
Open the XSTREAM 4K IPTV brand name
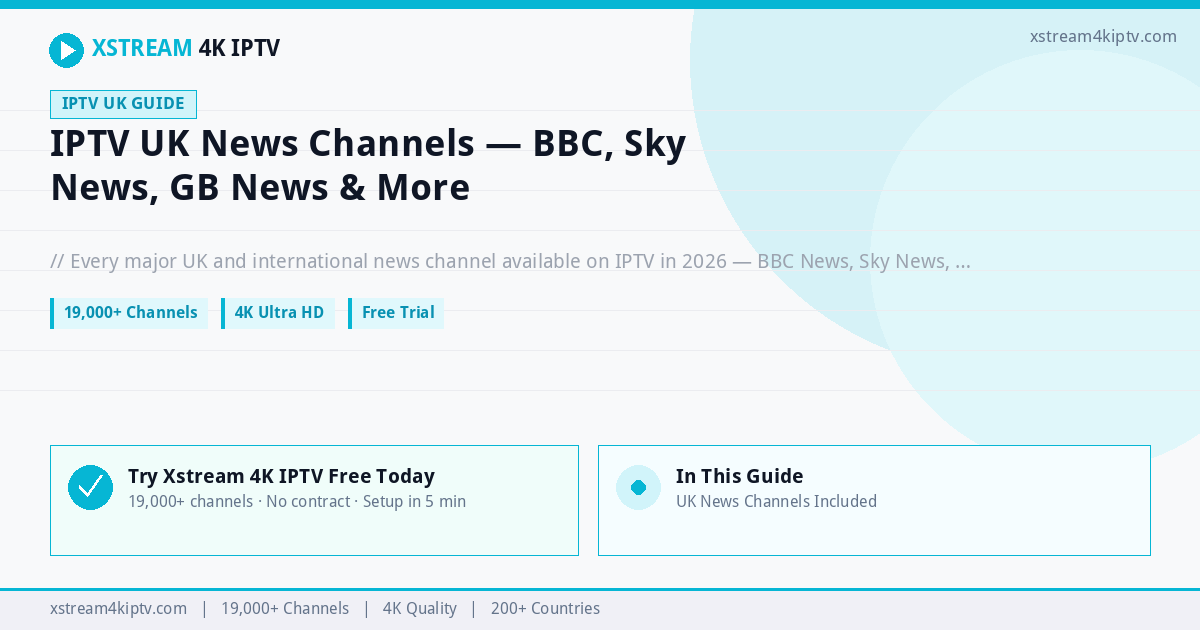pos(186,48)
